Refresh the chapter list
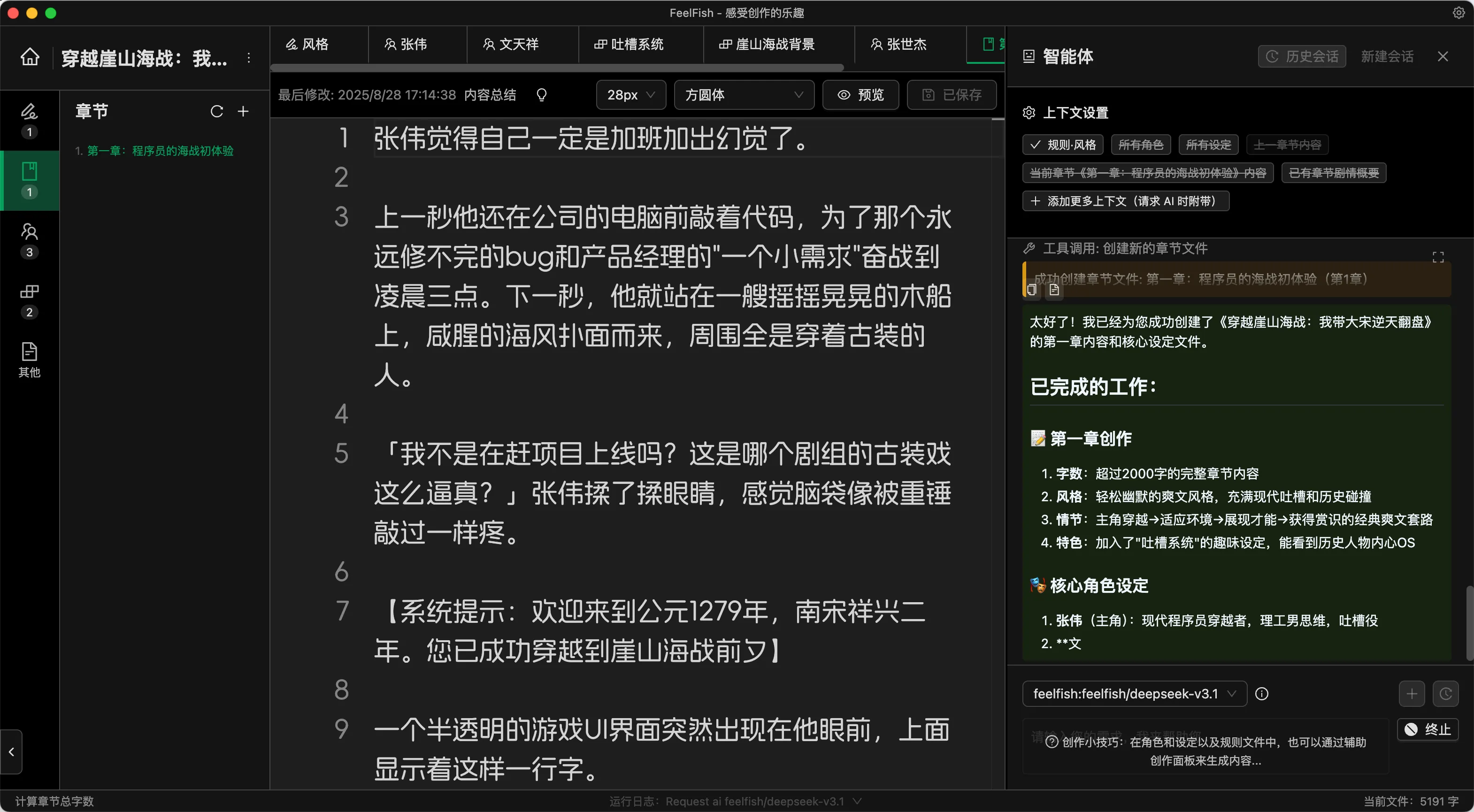 click(216, 111)
